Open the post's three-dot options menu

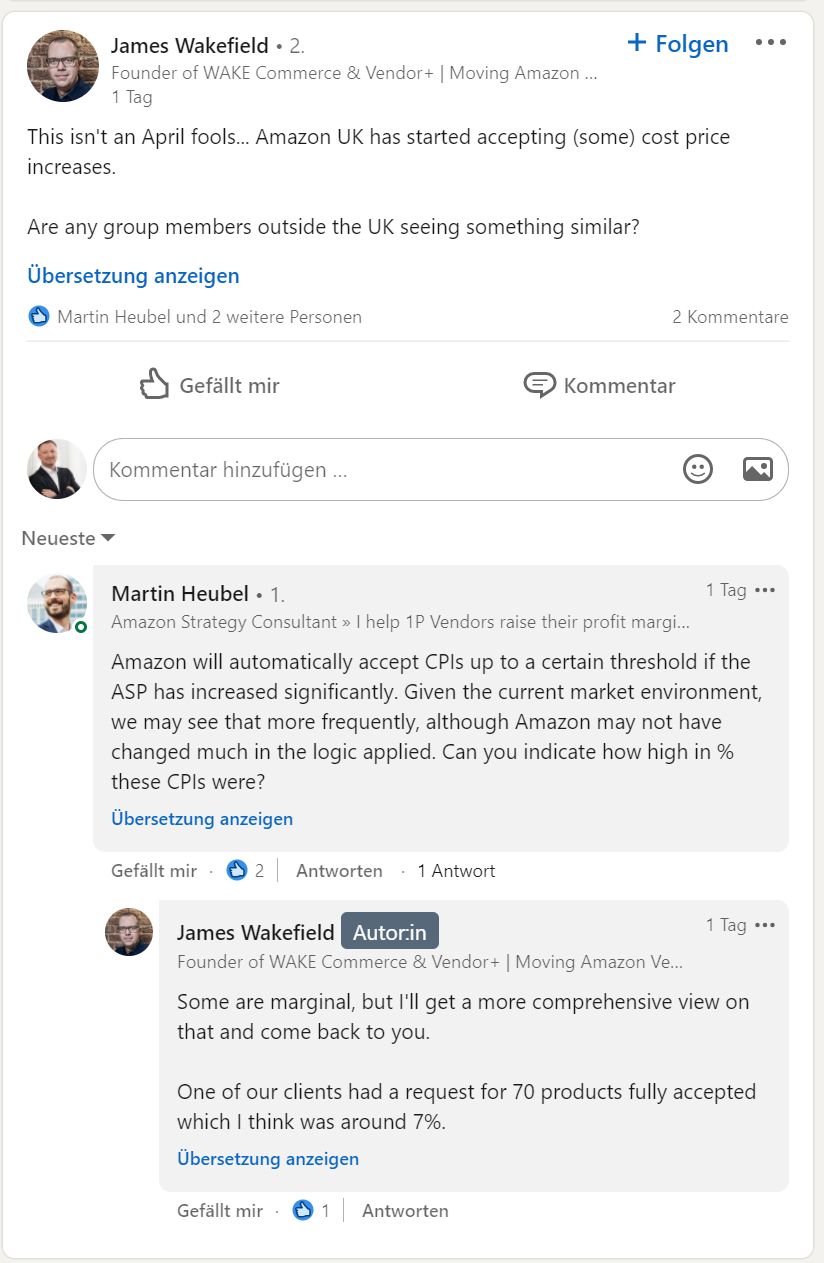click(771, 43)
